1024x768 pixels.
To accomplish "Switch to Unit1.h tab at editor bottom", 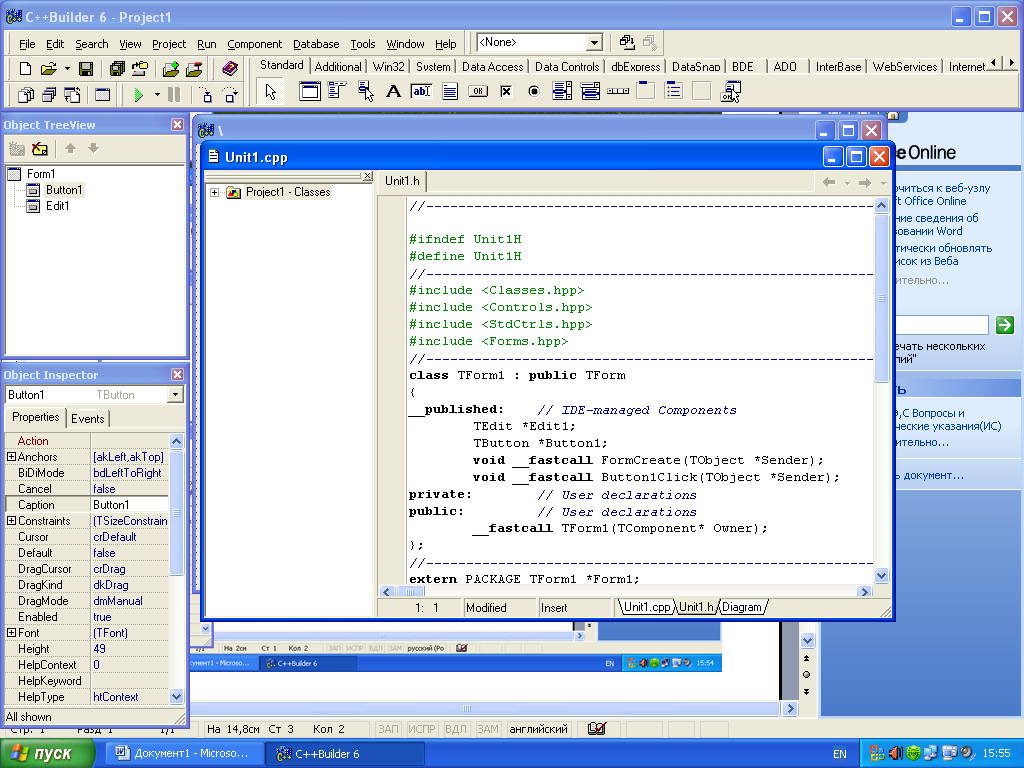I will 696,607.
